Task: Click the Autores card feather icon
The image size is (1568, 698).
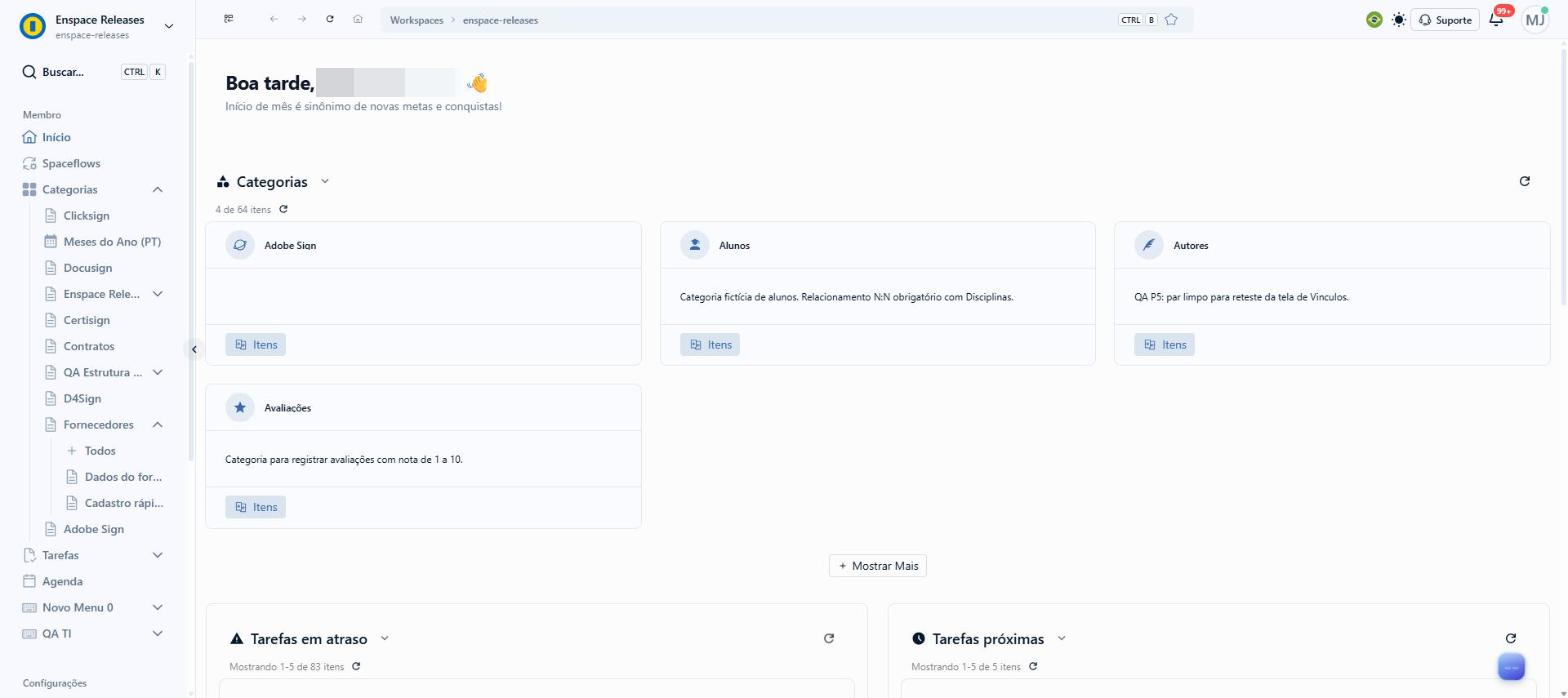Action: pyautogui.click(x=1149, y=245)
